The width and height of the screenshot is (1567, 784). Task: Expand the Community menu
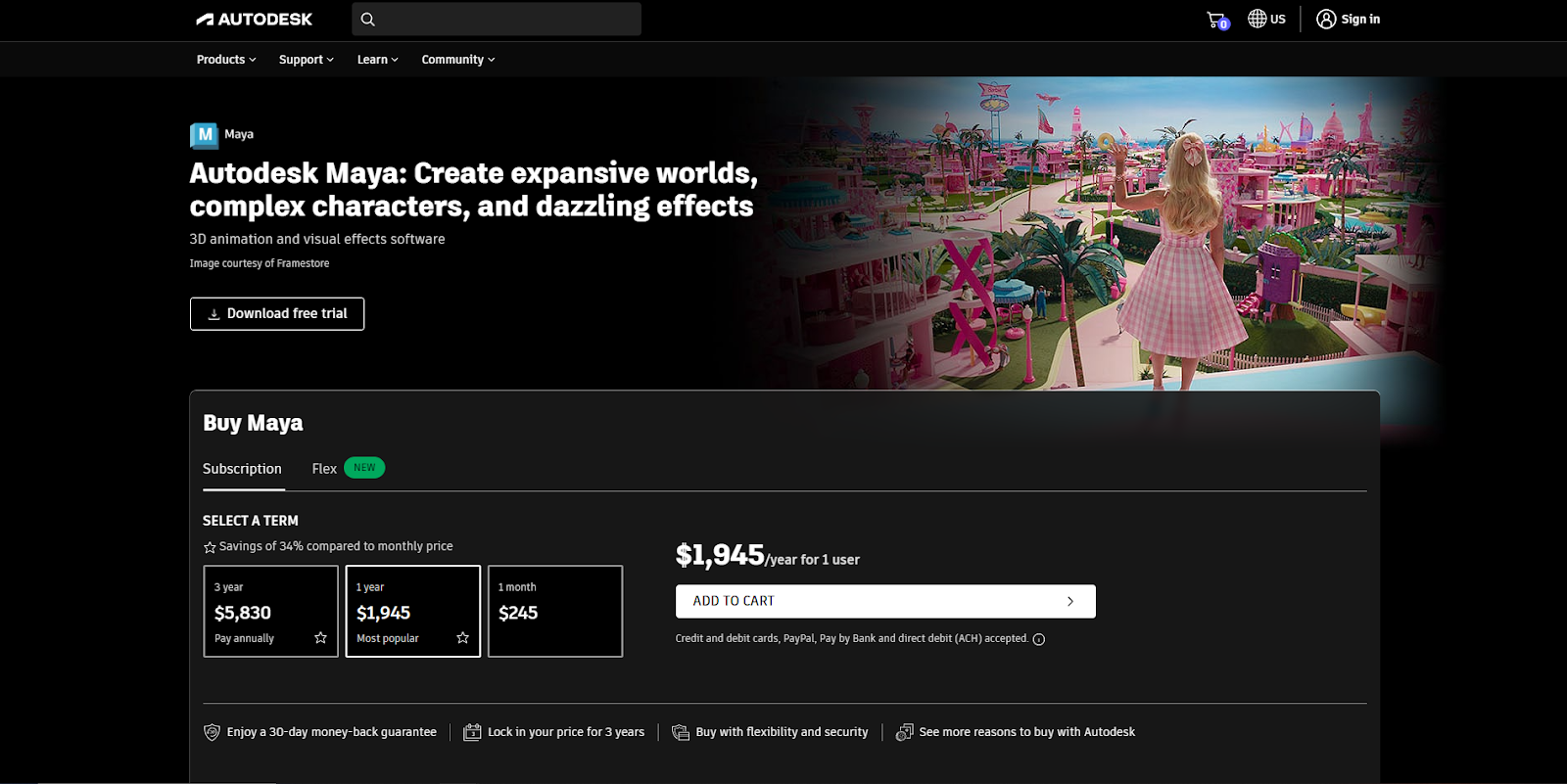(458, 60)
